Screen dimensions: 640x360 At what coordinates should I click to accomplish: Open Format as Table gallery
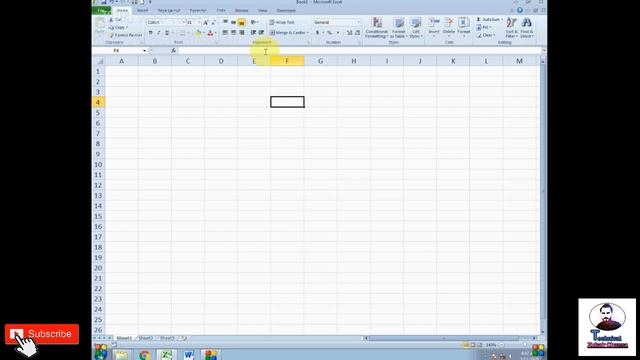click(399, 28)
